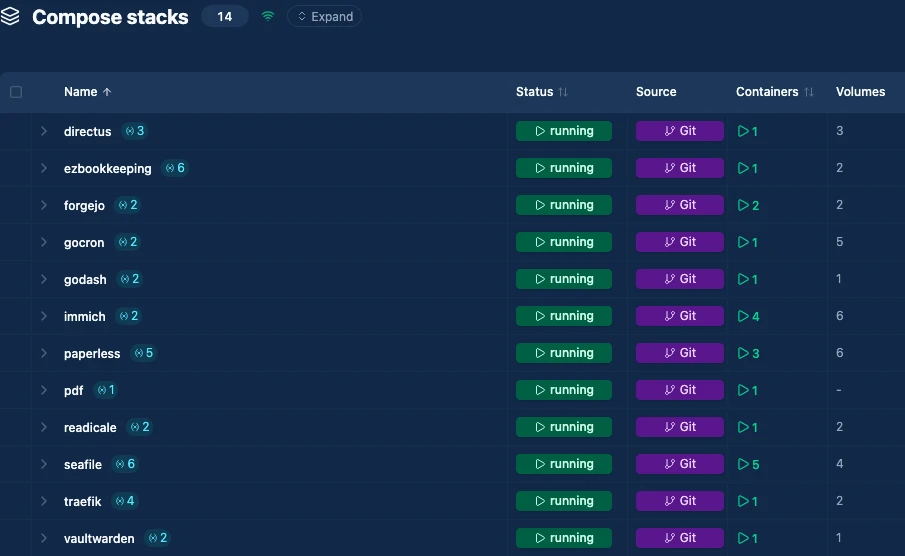The height and width of the screenshot is (556, 905).
Task: Open the readicale stack name link
Action: point(90,427)
